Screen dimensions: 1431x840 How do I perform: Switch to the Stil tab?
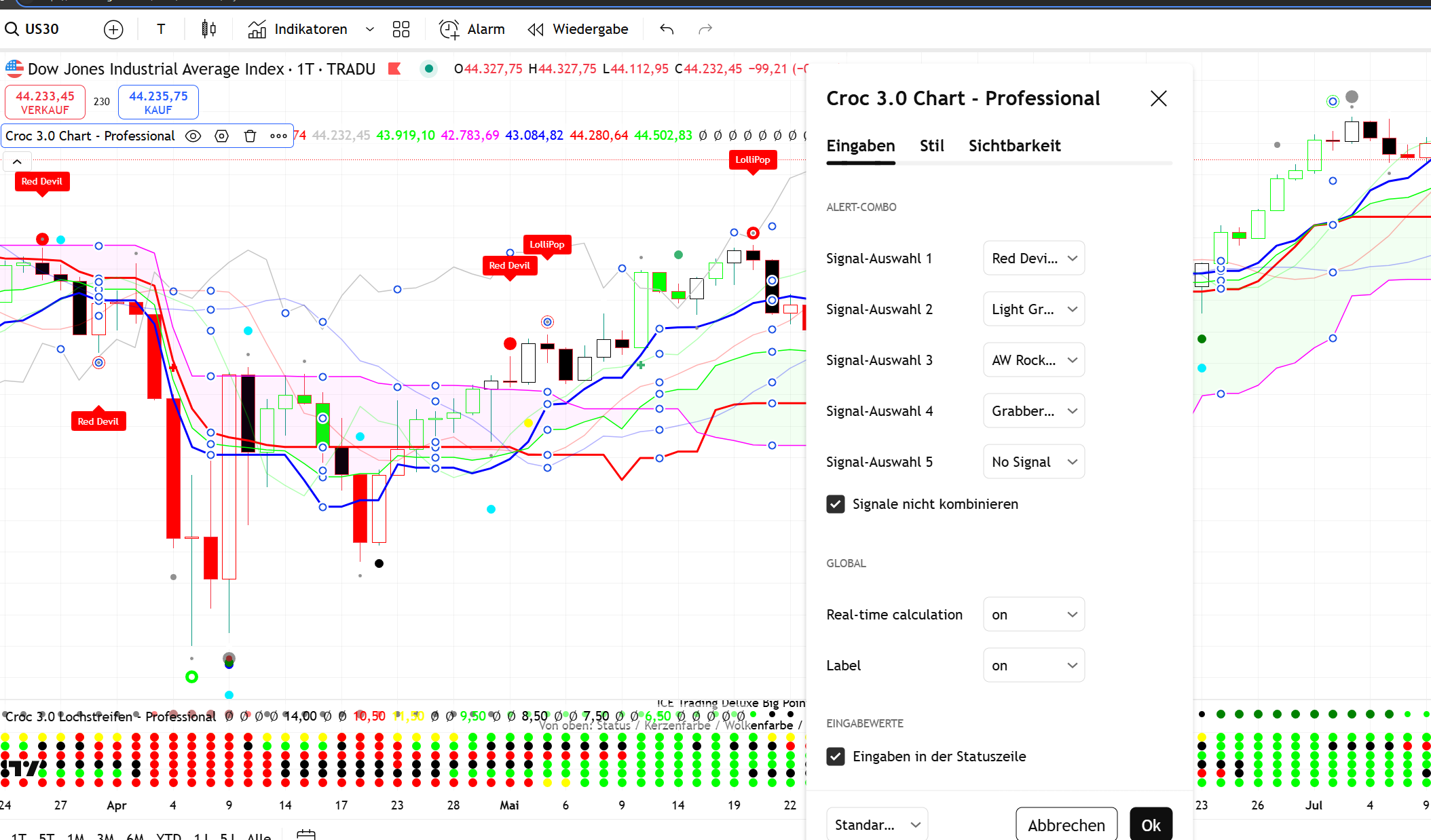[x=931, y=146]
